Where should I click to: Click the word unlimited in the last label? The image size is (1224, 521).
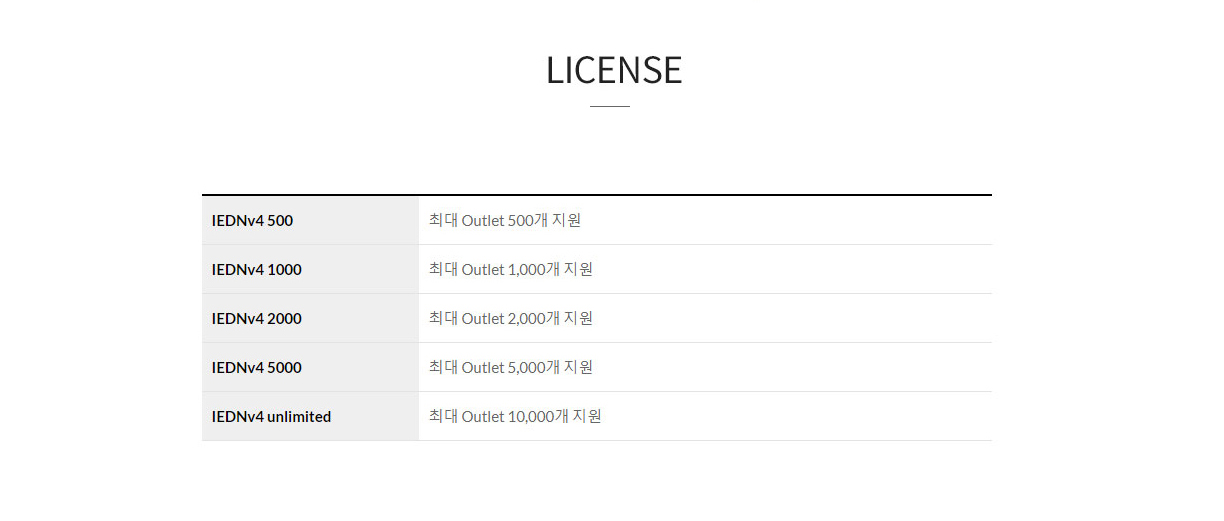299,416
